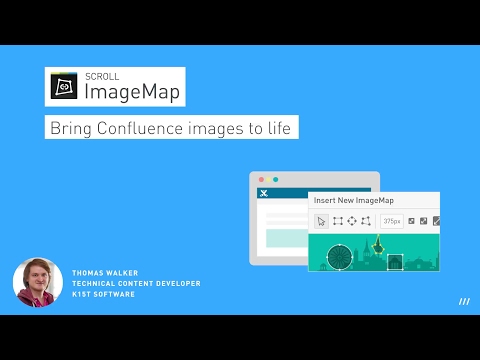Select the yellow polygon tower area
This screenshot has width=480, height=360.
pos(378,246)
